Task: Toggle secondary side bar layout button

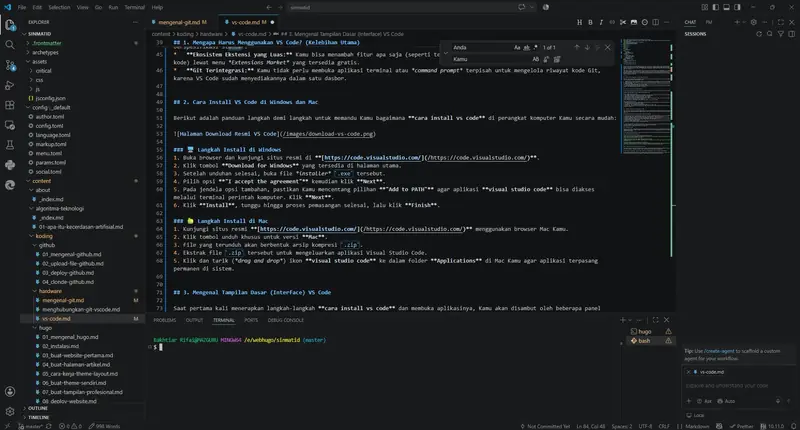Action: click(x=737, y=7)
